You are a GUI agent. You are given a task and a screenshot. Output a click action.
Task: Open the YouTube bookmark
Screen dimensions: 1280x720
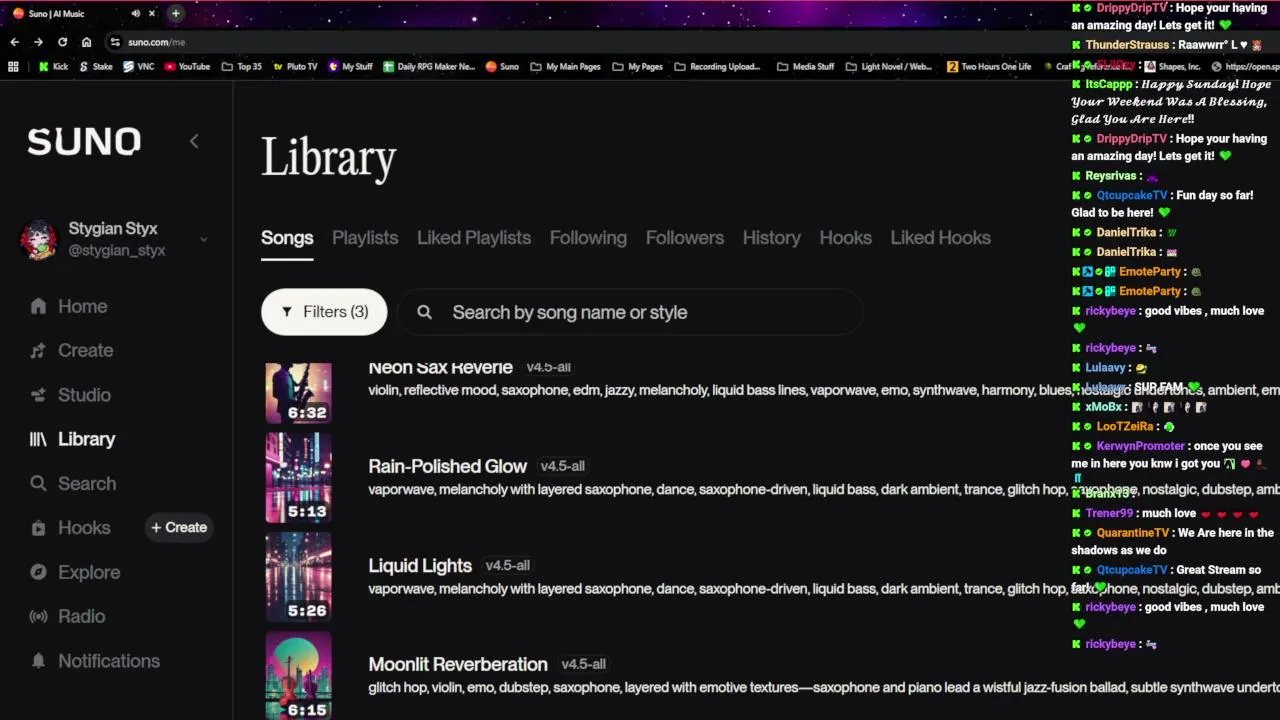187,67
